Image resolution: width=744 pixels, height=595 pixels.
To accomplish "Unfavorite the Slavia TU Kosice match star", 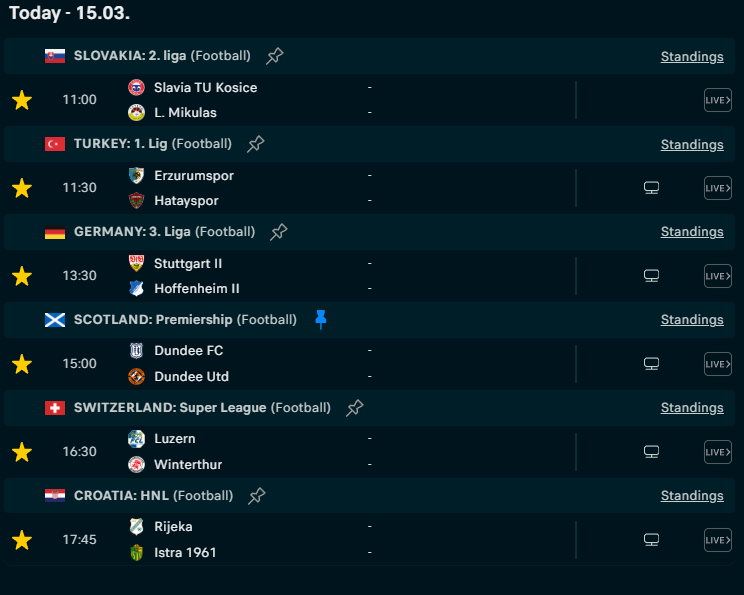I will [21, 100].
